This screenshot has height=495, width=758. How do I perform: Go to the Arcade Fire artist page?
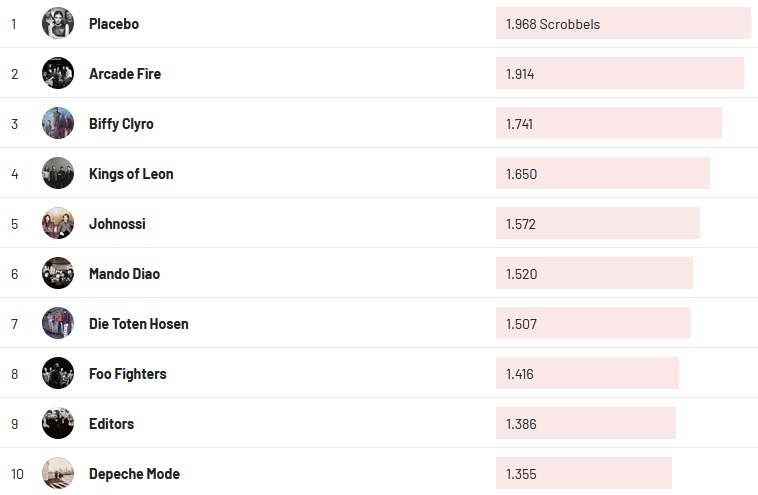tap(125, 73)
